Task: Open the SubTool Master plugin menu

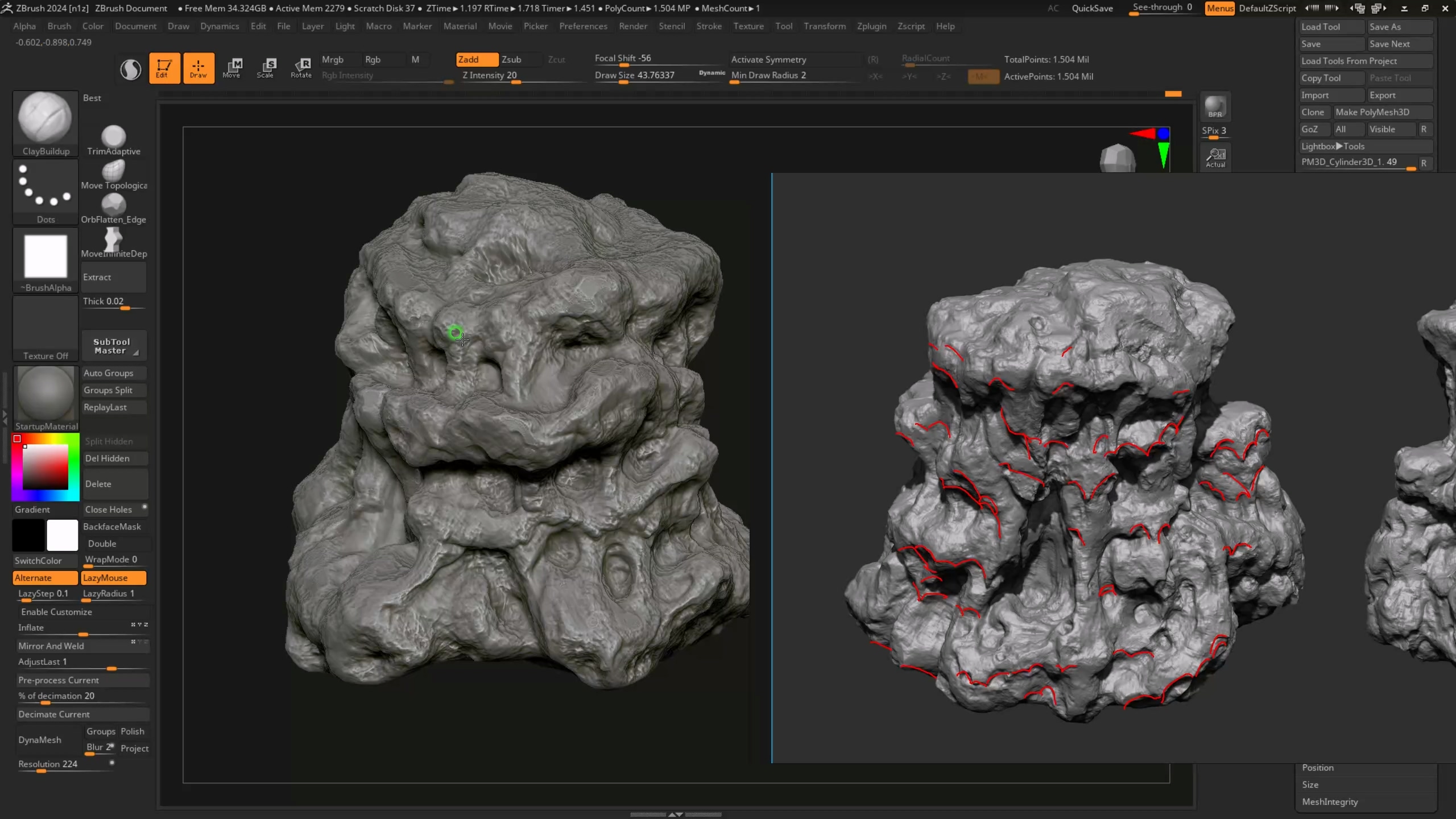Action: click(112, 346)
